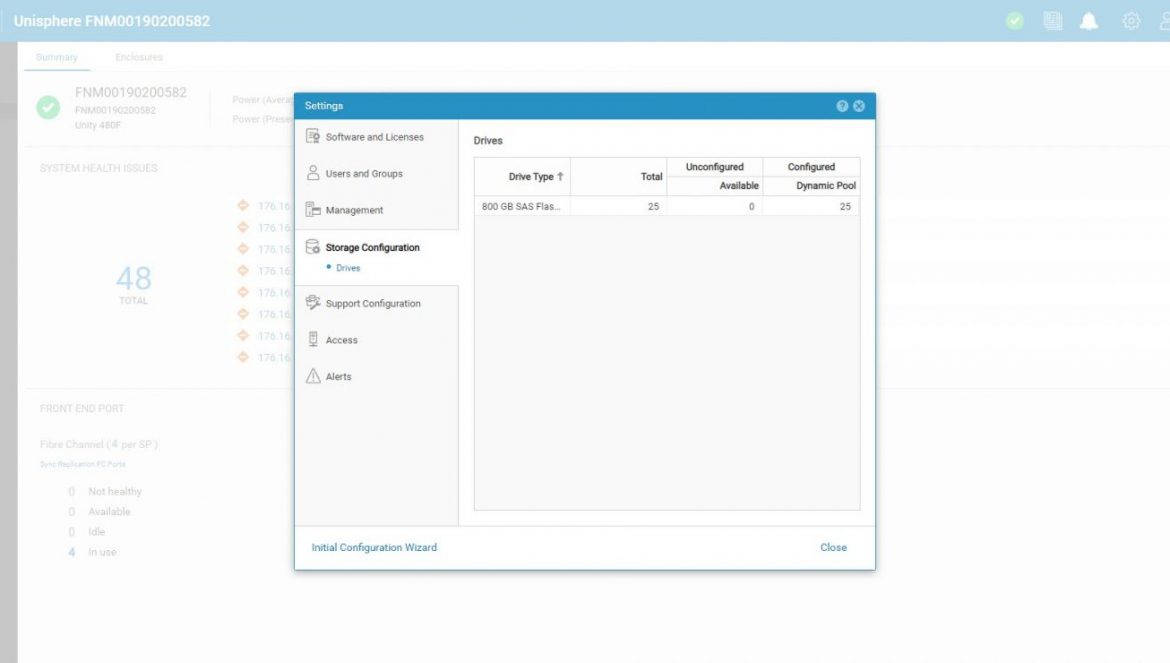Click the Support Configuration icon
Screen dimensions: 1170x663
point(313,303)
